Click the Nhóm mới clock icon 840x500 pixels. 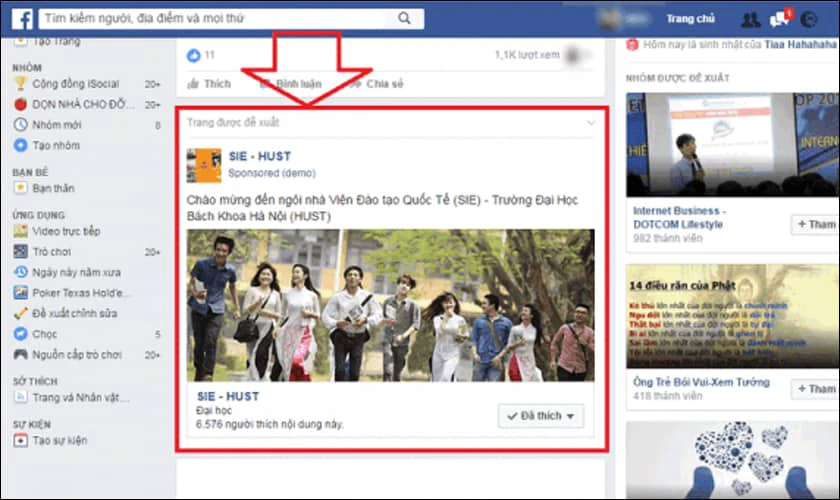pos(20,124)
